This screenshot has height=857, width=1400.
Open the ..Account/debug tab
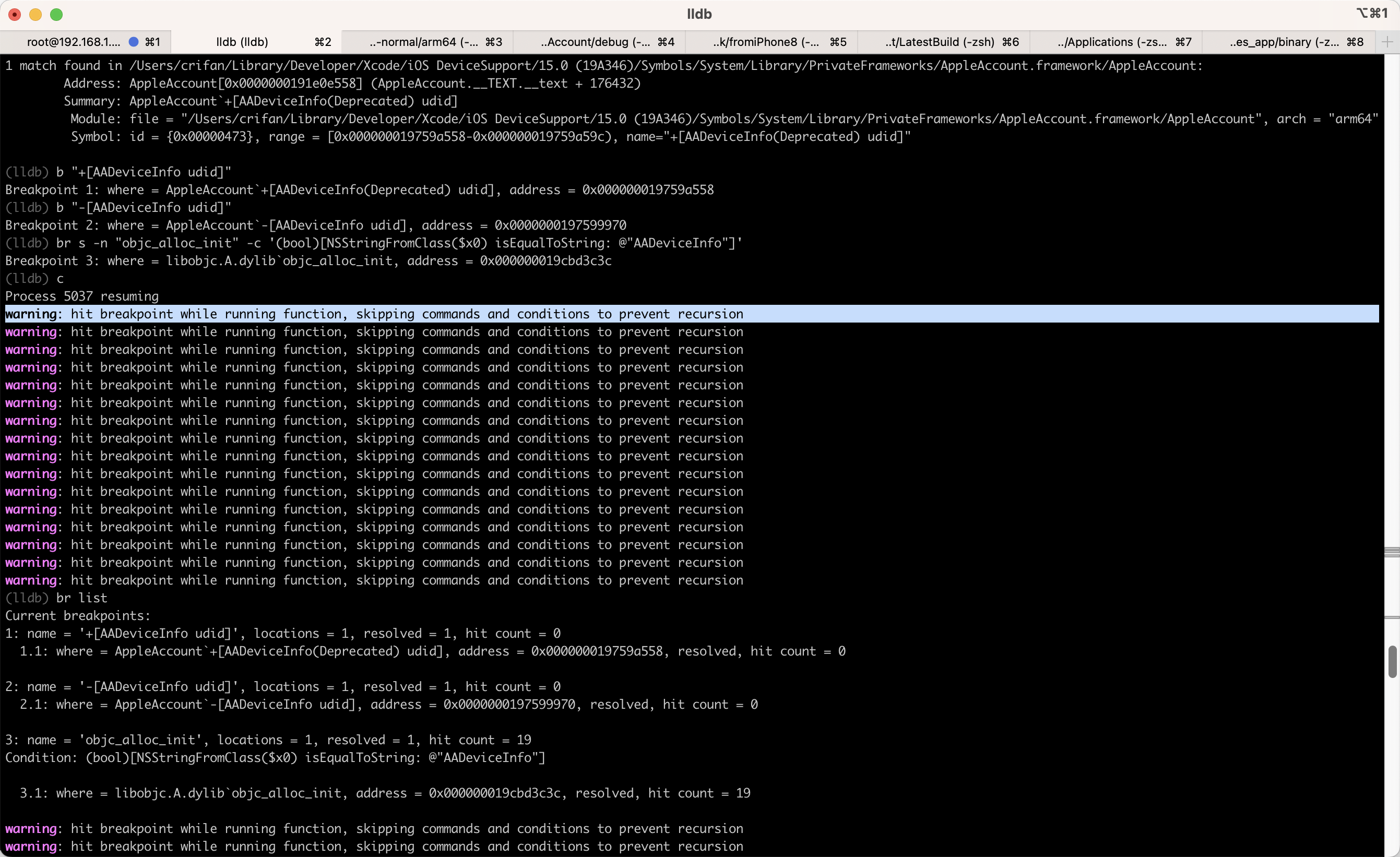[600, 42]
